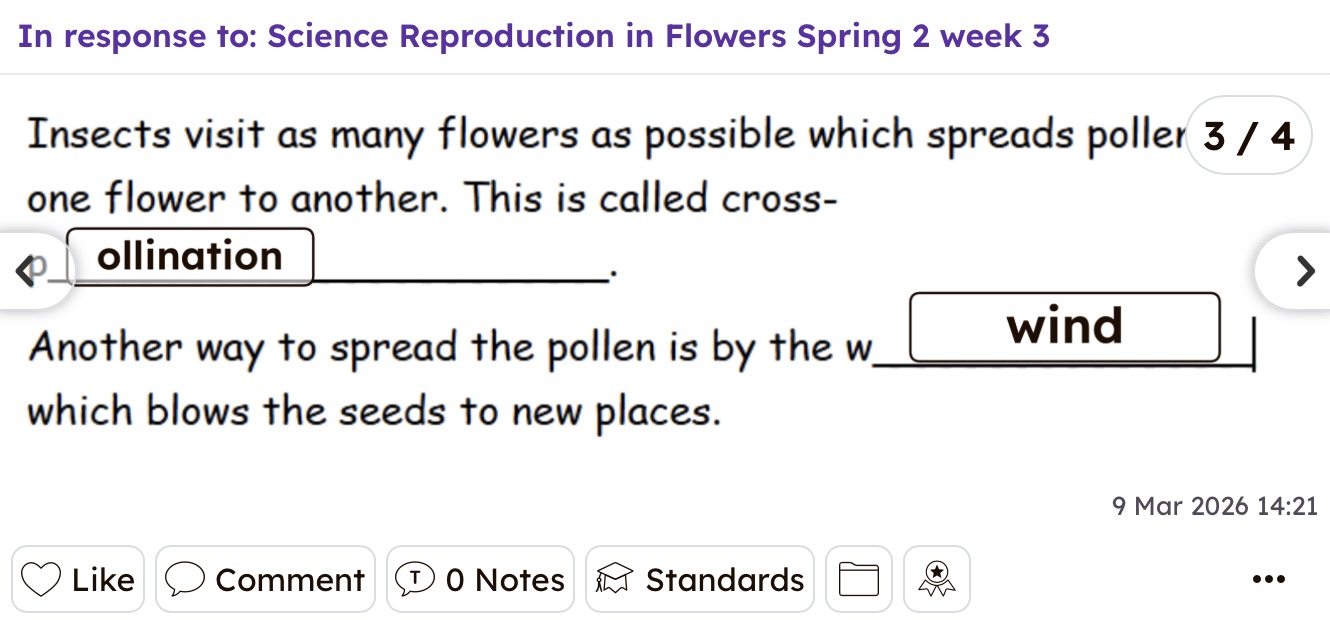Image resolution: width=1330 pixels, height=620 pixels.
Task: Click the graduation cap Standards icon
Action: [x=615, y=580]
